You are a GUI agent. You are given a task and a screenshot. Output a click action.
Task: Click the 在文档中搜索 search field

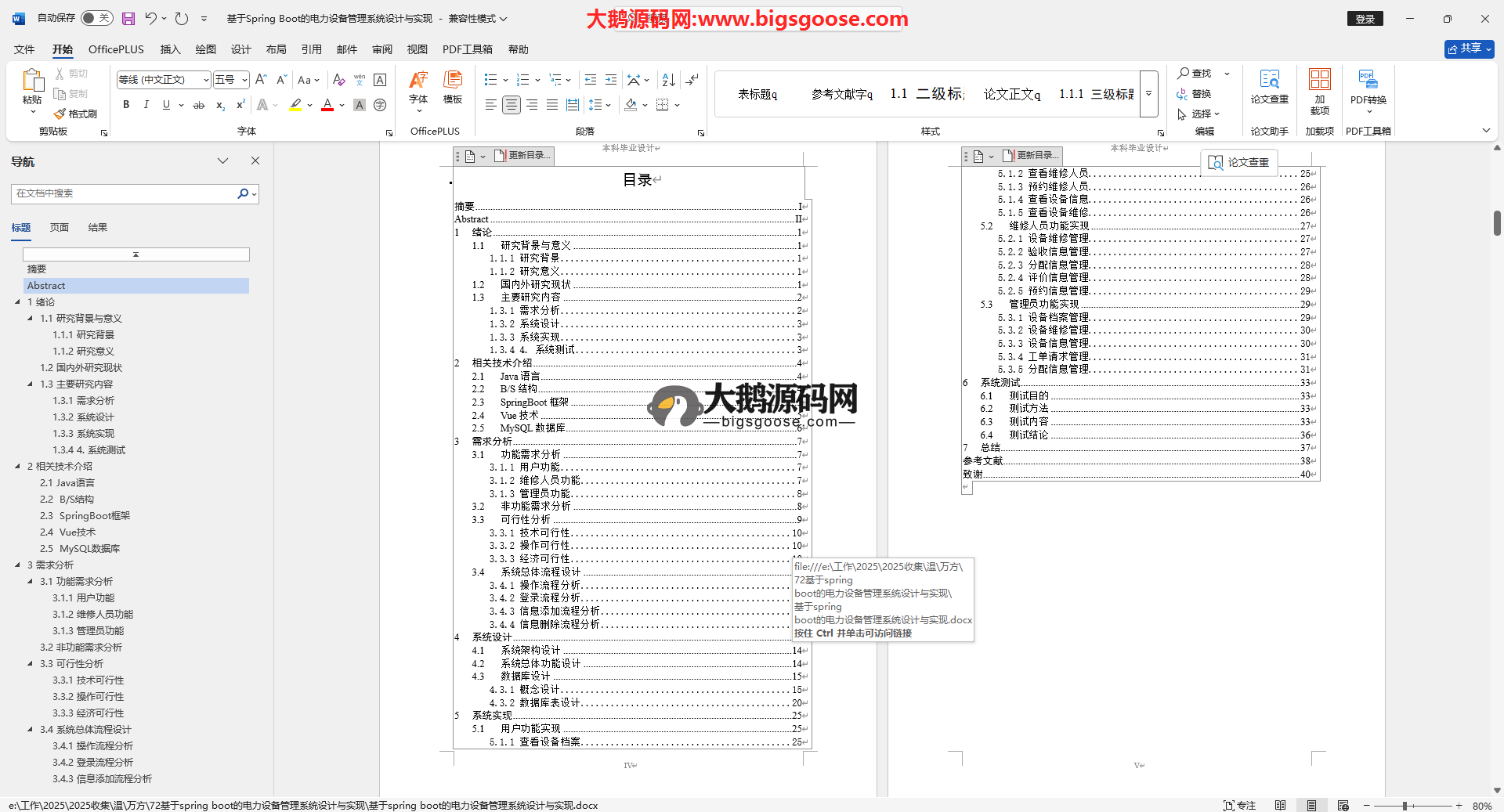coord(125,193)
